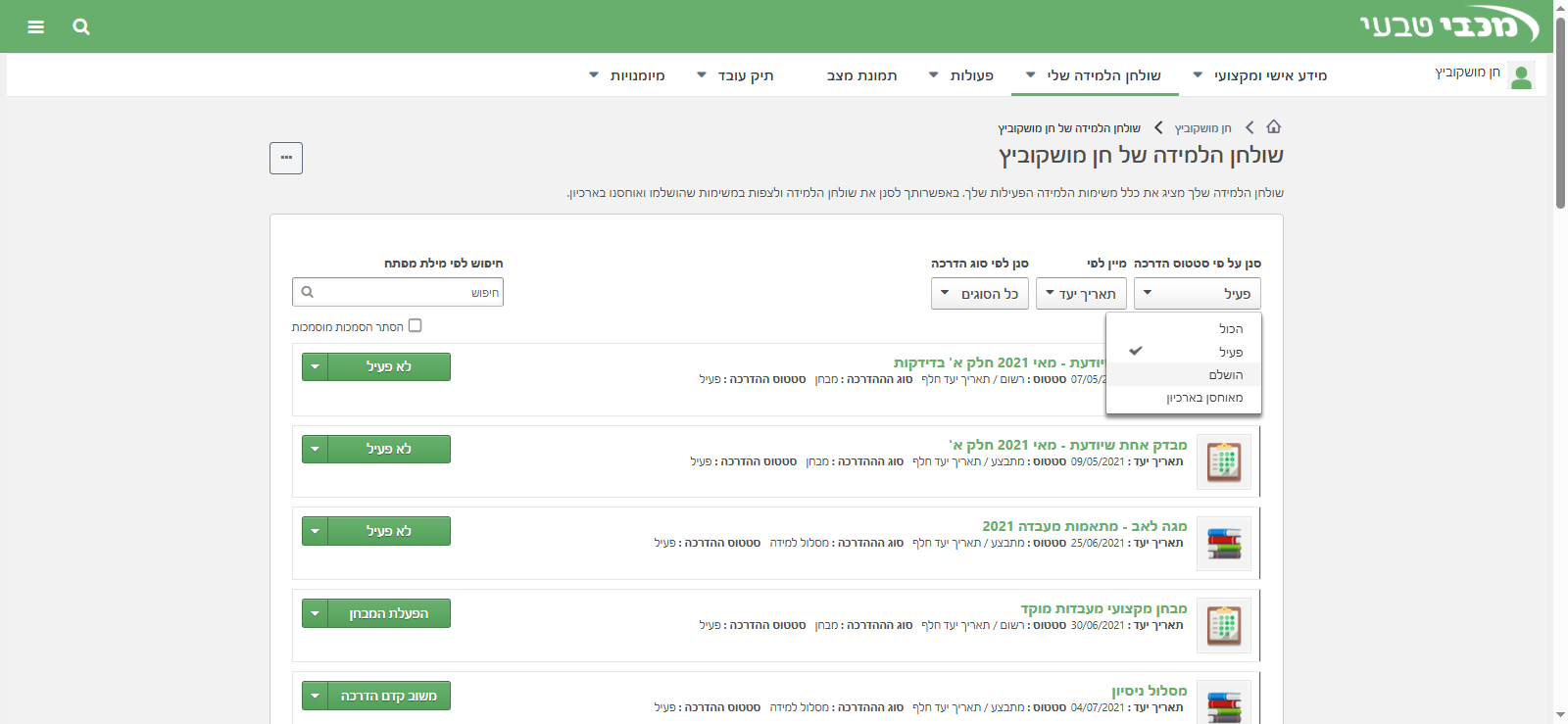Open מסלול ניסיון training link
Screen dimensions: 1568x724
point(1149,691)
